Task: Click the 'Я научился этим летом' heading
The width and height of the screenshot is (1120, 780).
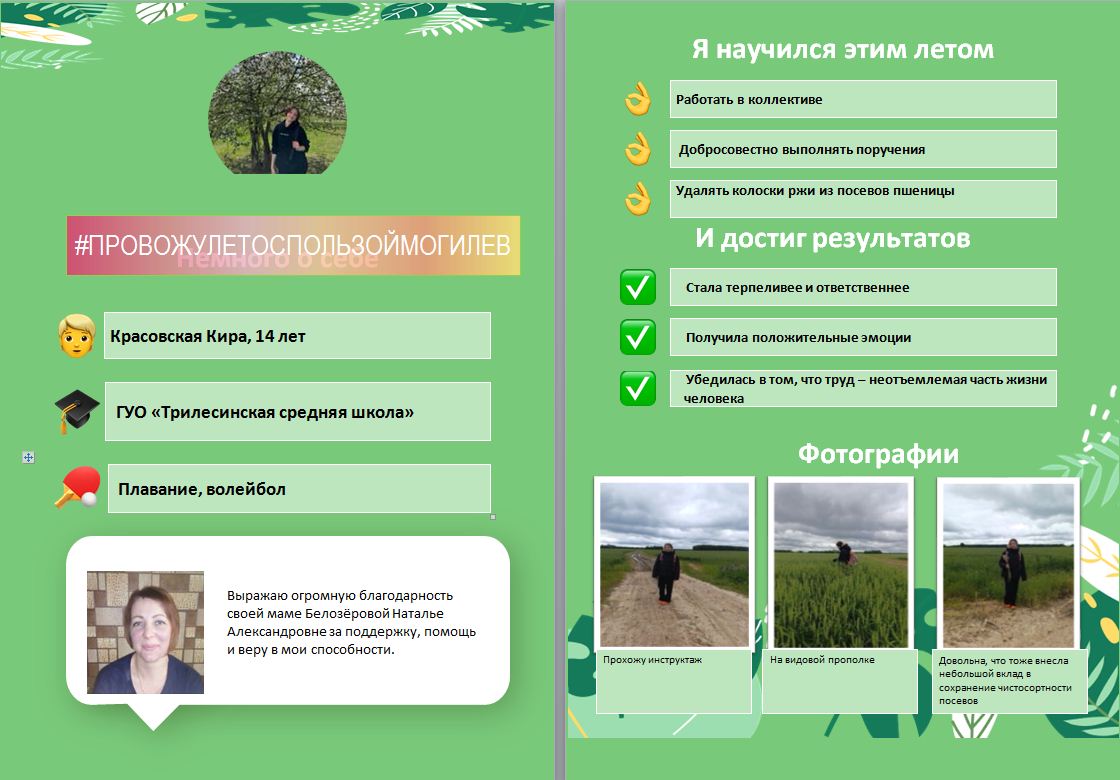Action: (x=843, y=49)
